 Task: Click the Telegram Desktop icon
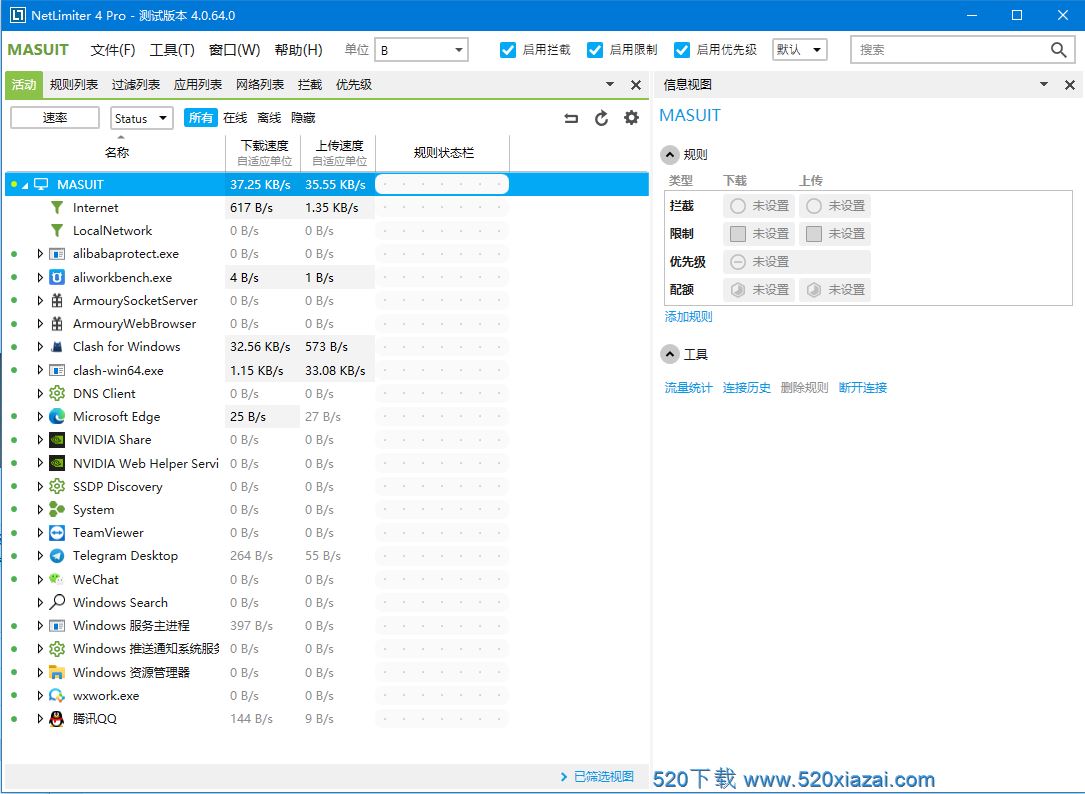coord(57,556)
